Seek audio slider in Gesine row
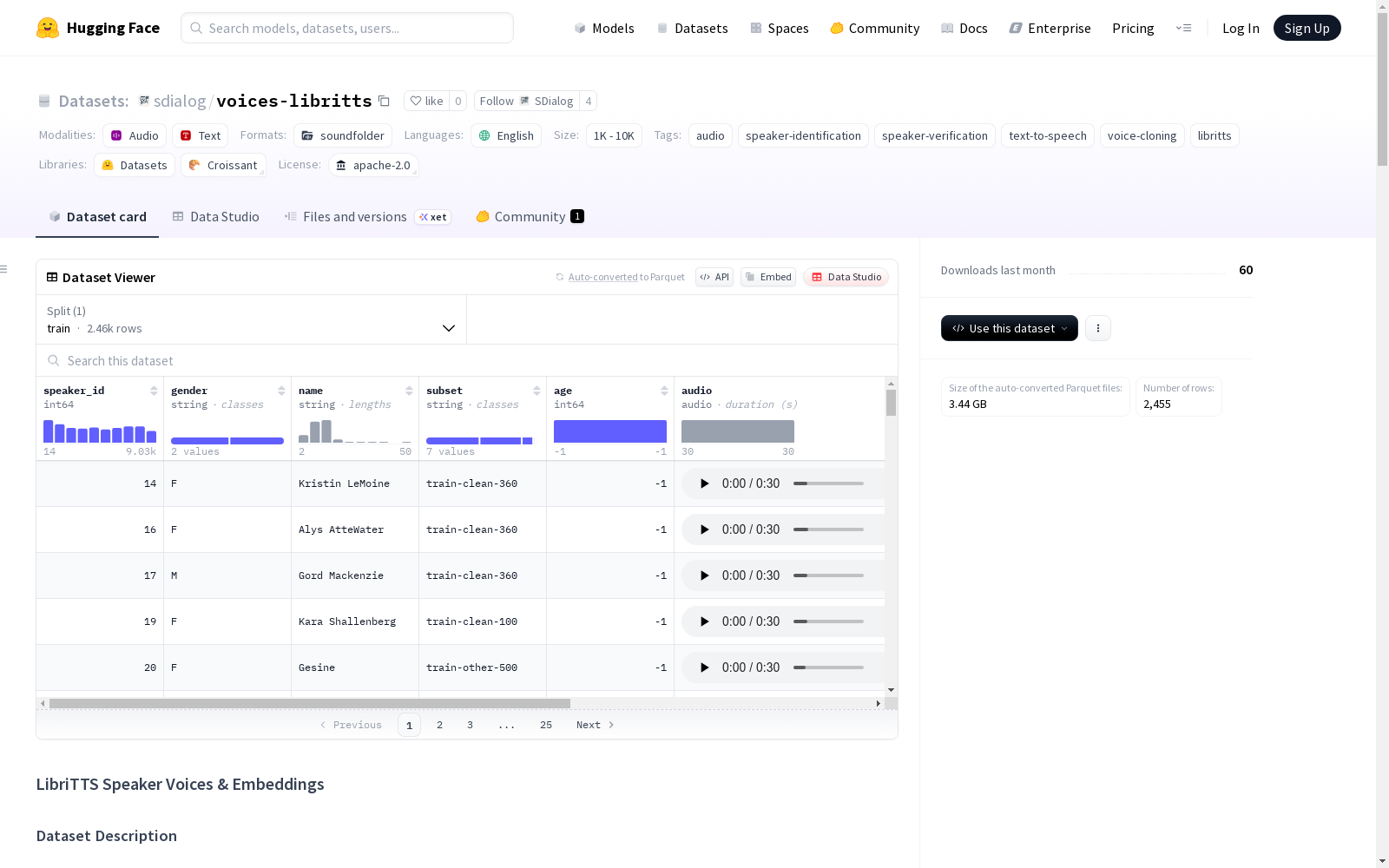This screenshot has width=1389, height=868. pos(828,667)
